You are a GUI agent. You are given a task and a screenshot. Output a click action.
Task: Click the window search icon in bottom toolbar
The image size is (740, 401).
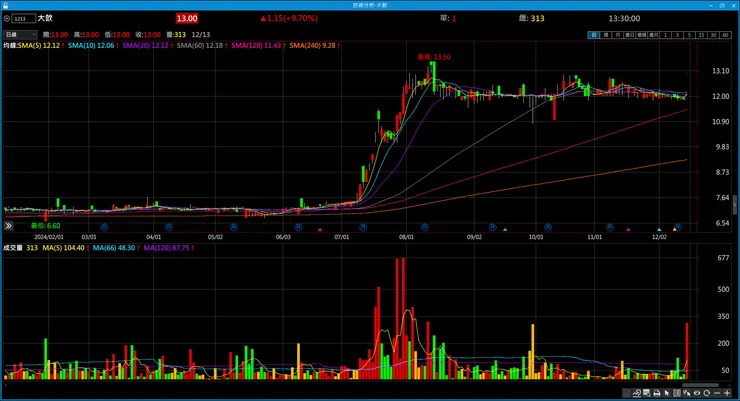pyautogui.click(x=647, y=393)
